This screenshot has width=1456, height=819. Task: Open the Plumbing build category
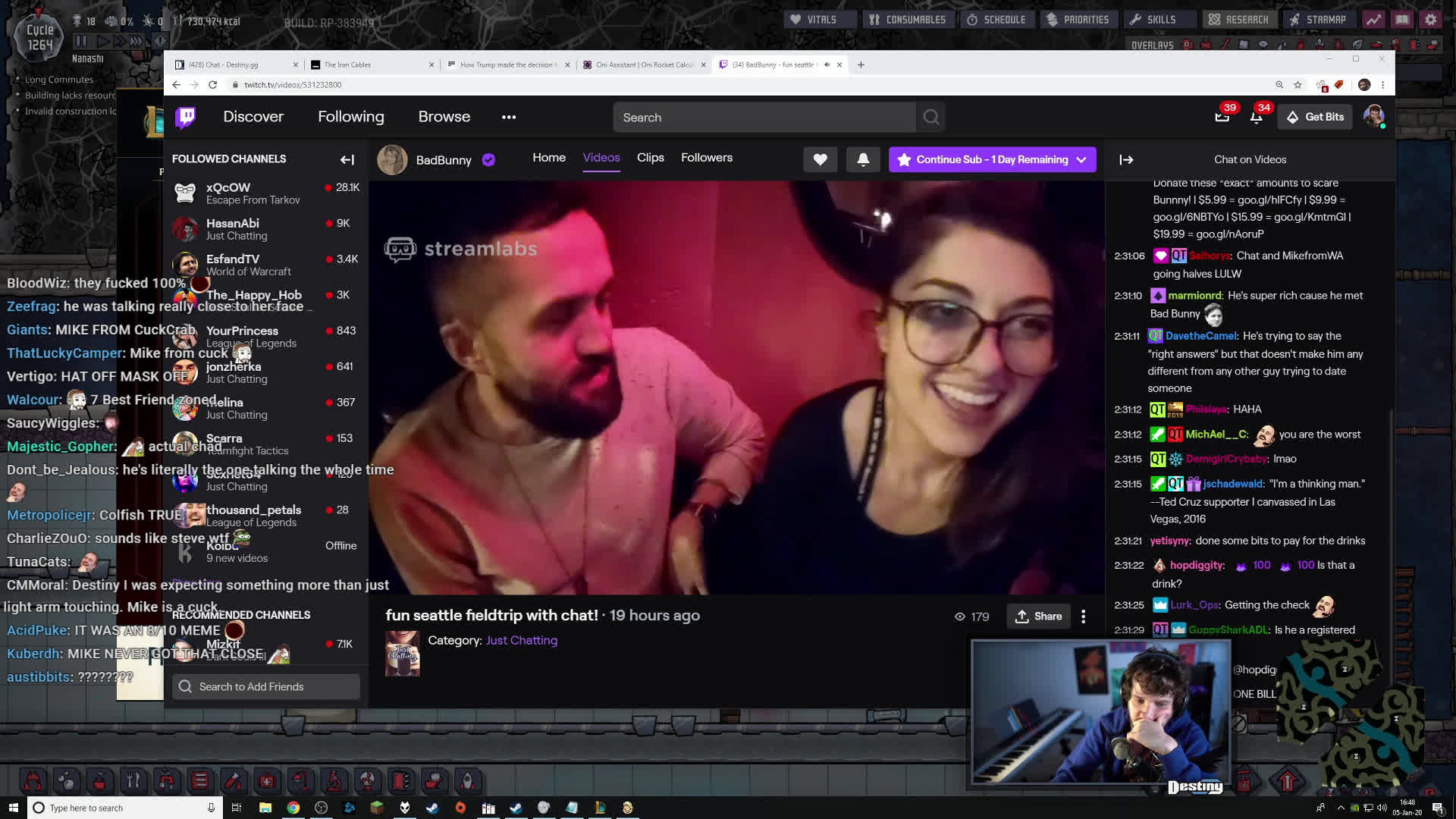click(x=166, y=781)
